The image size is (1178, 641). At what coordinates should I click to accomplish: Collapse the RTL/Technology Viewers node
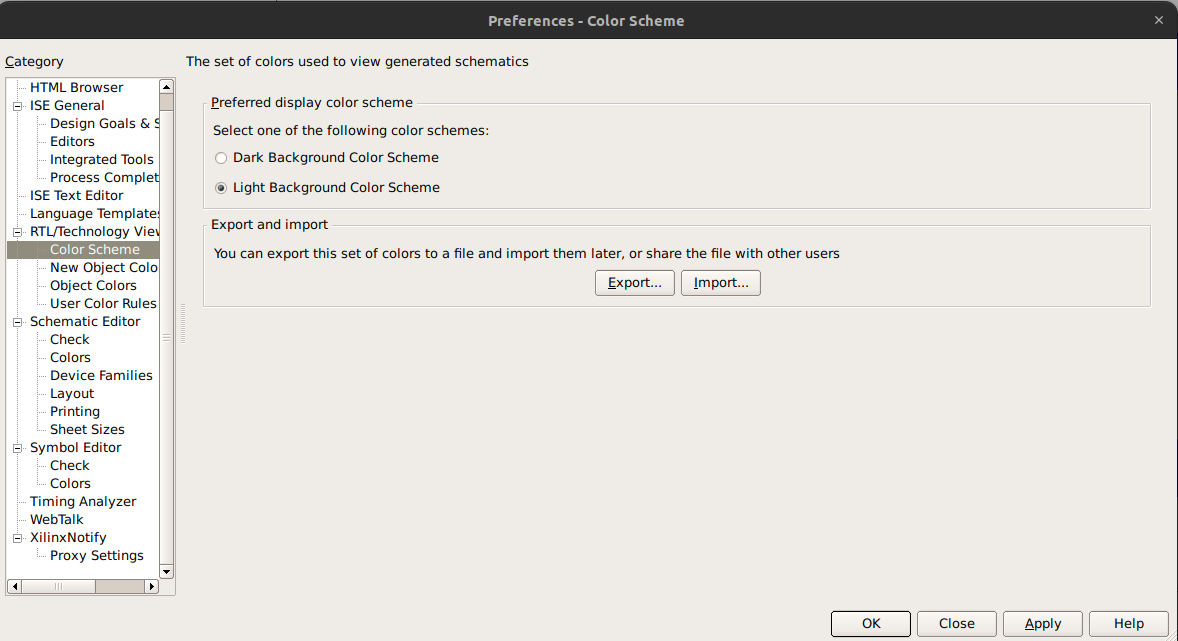[x=17, y=232]
